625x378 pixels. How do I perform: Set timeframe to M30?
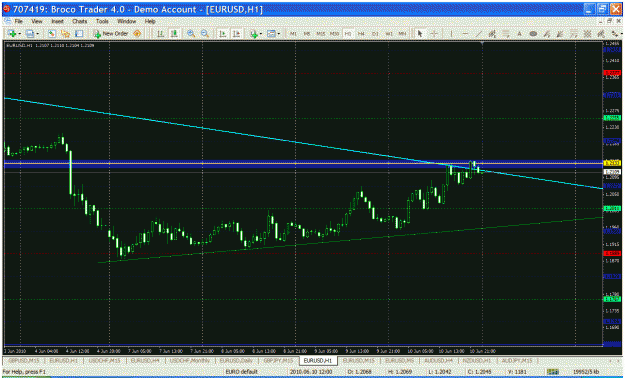point(334,34)
